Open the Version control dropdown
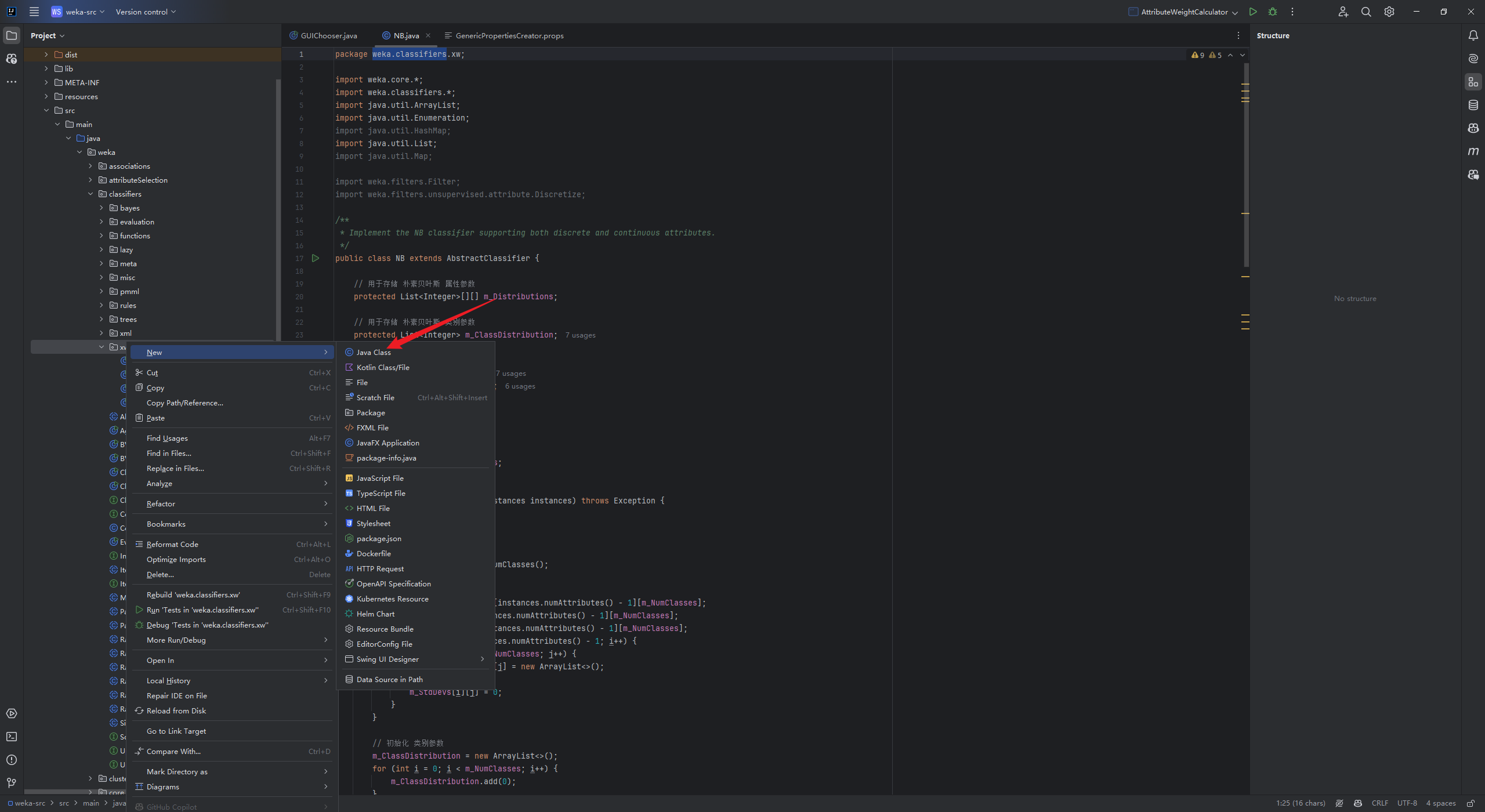 point(146,12)
